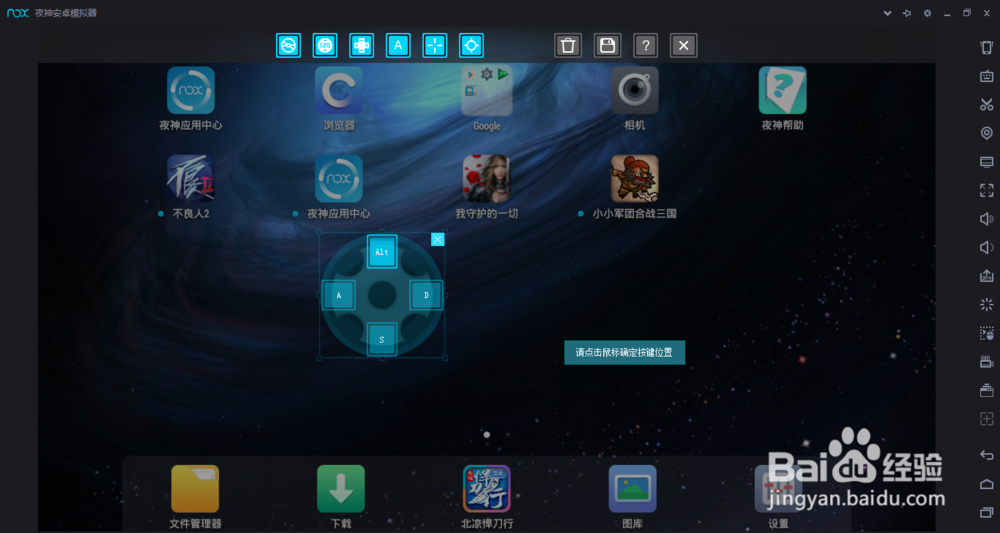This screenshot has height=533, width=1000.
Task: Click the tooltip 请点击鼠标确定按键位置
Action: click(624, 353)
